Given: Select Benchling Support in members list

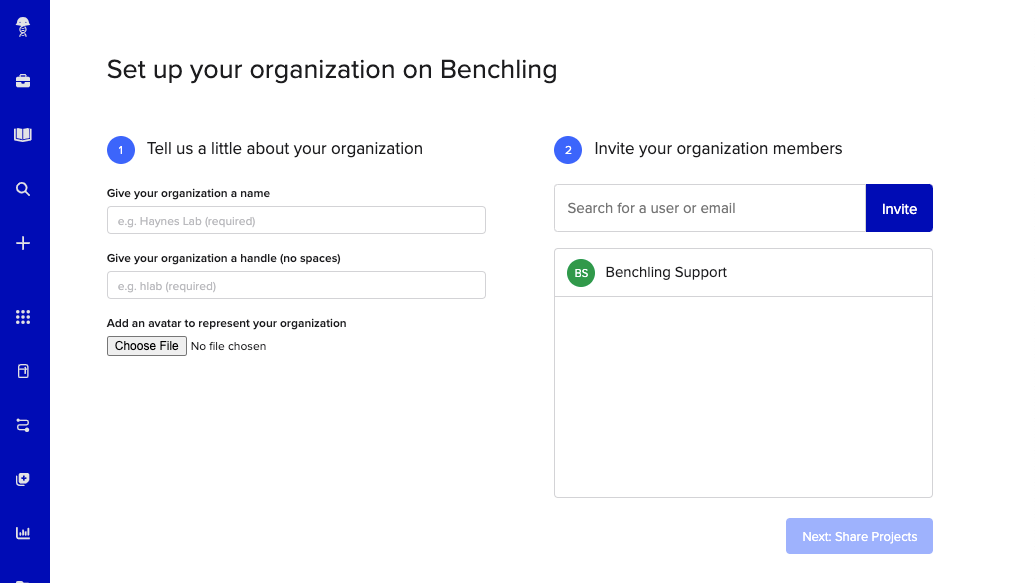Looking at the screenshot, I should 666,272.
